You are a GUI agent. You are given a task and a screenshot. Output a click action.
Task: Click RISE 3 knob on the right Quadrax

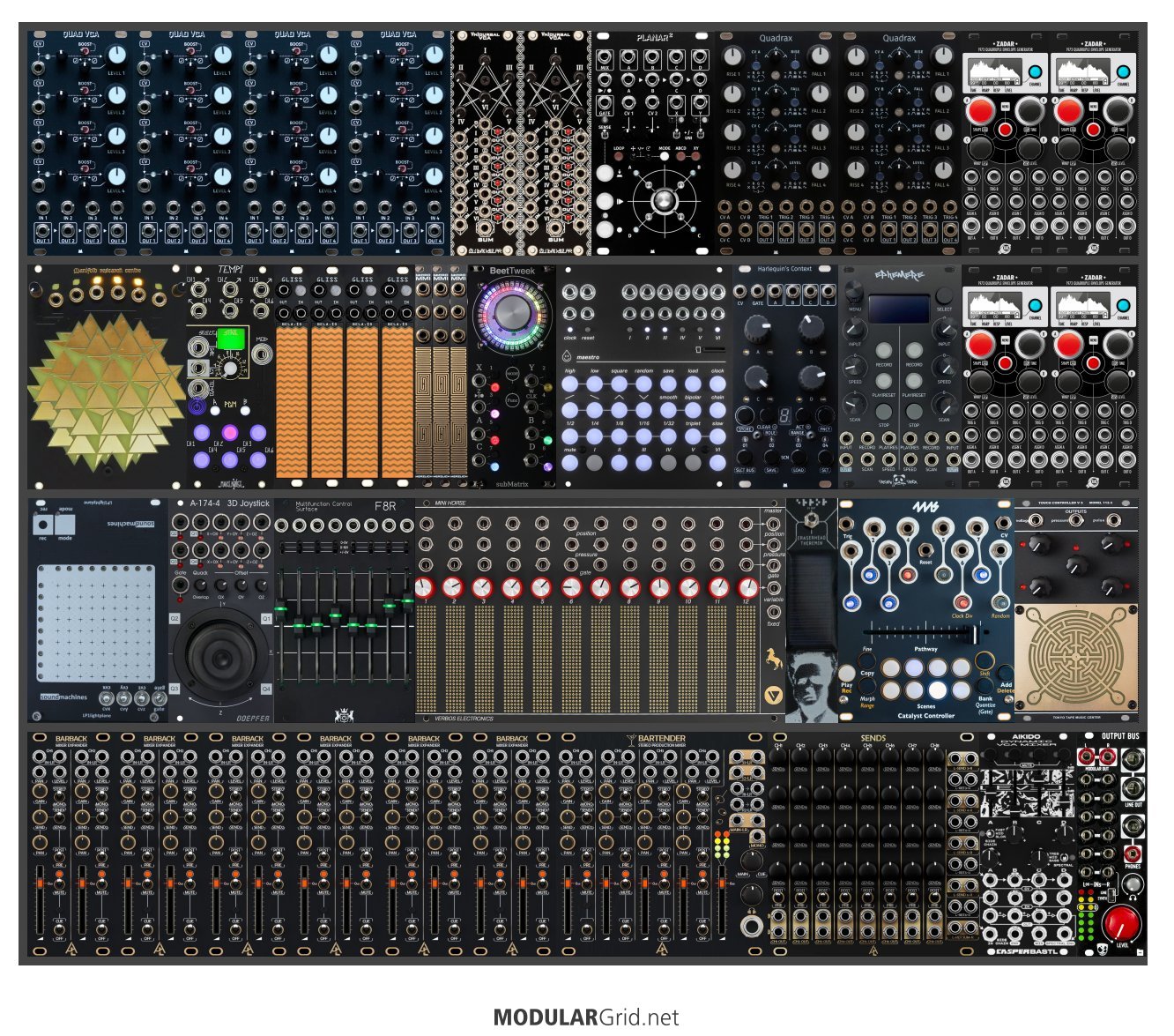click(x=857, y=130)
